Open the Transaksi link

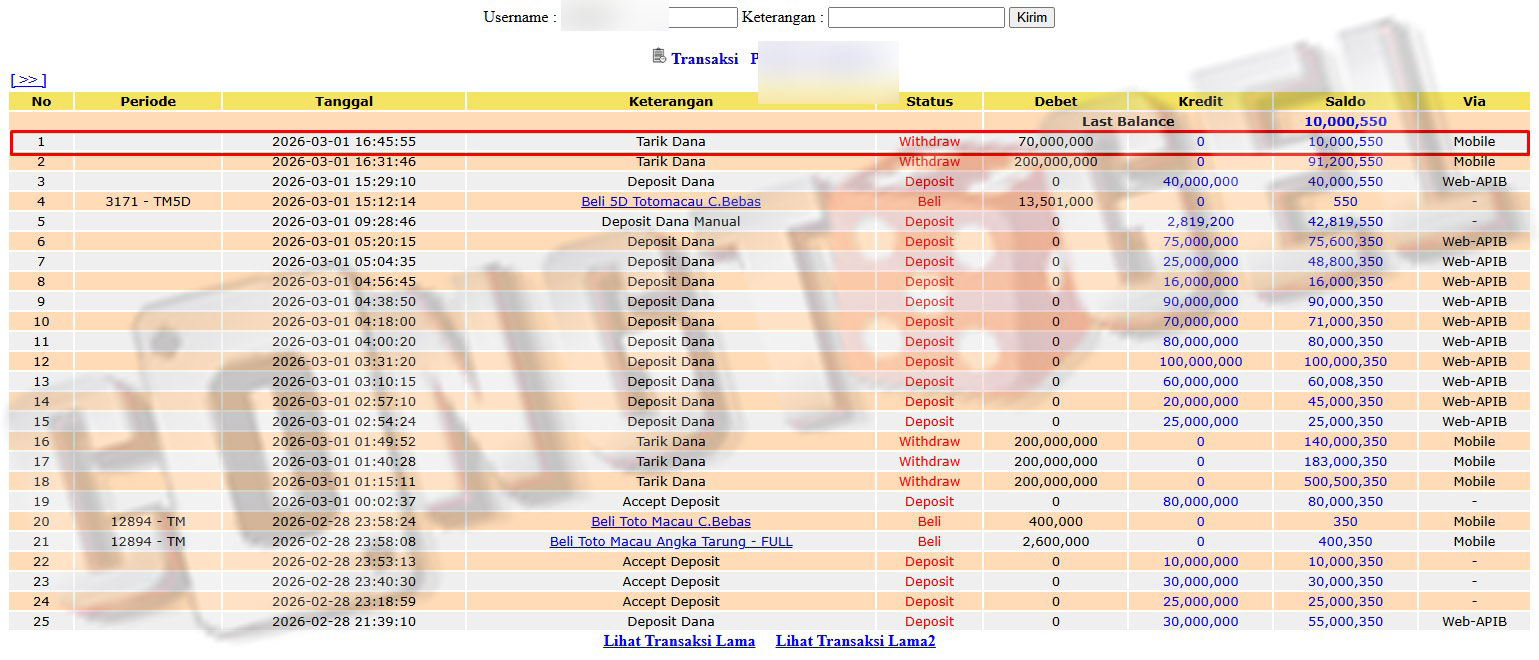705,58
